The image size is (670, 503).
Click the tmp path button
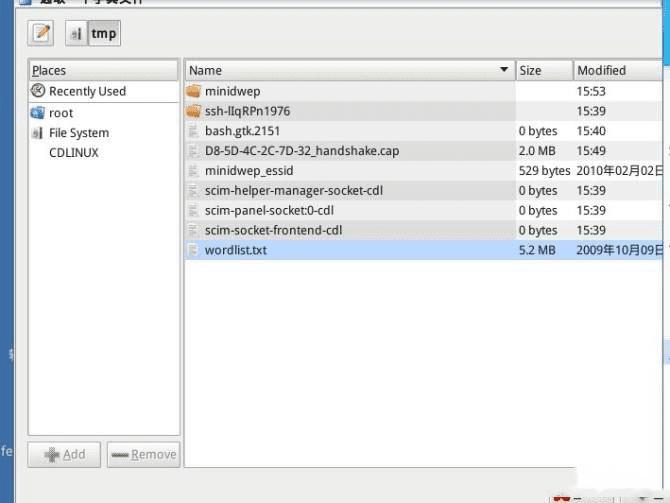point(104,33)
